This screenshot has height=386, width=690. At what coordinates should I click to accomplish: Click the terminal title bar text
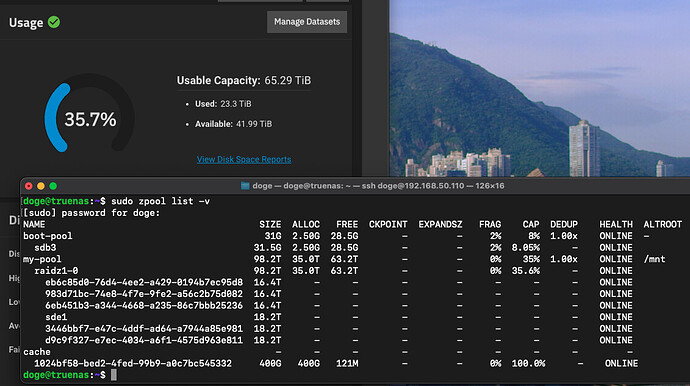coord(378,186)
